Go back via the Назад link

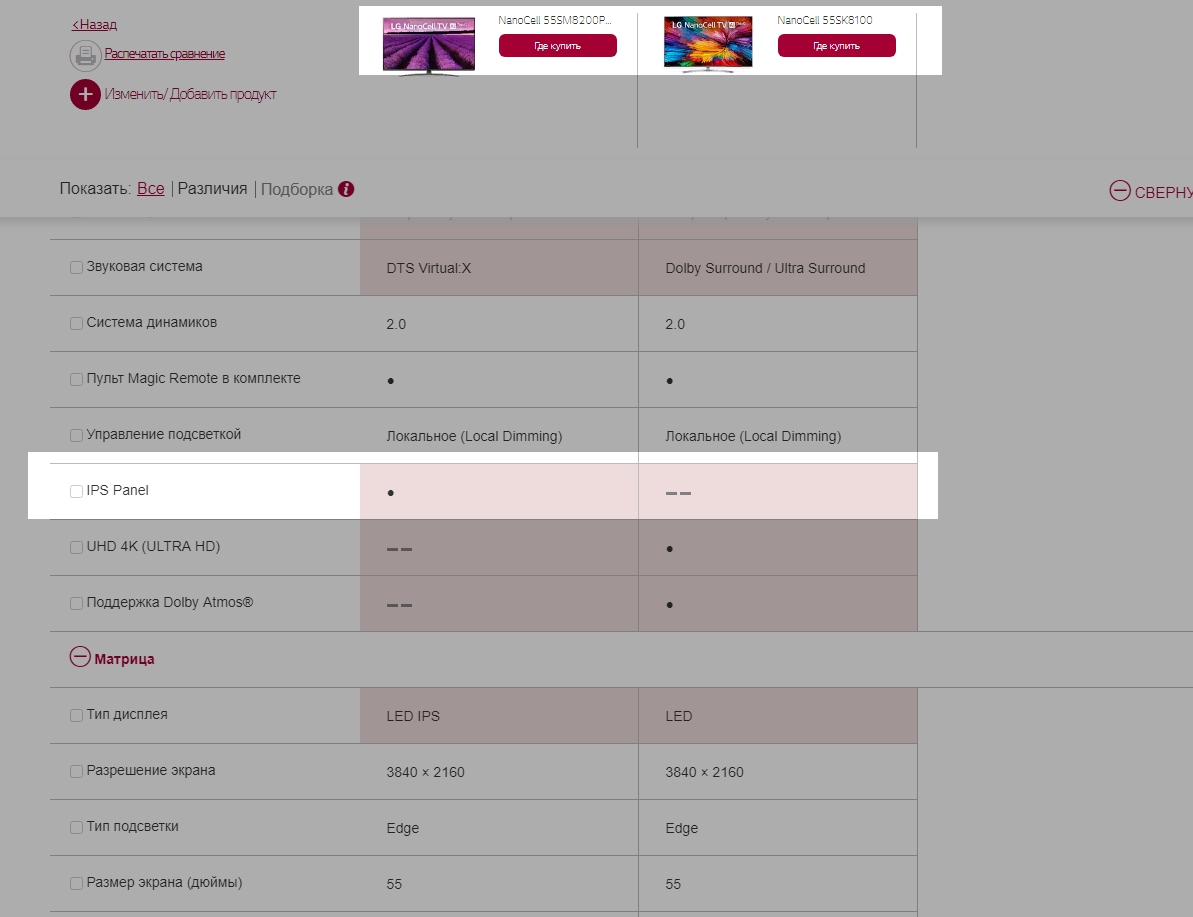94,24
